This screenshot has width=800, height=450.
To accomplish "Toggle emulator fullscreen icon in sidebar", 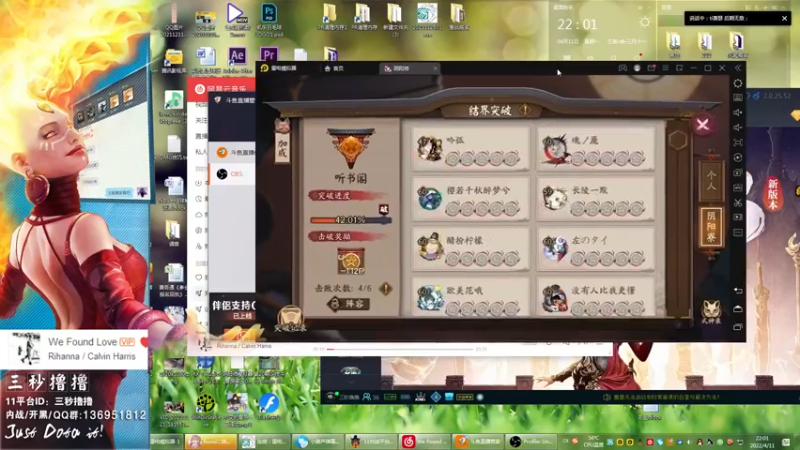I will [738, 142].
